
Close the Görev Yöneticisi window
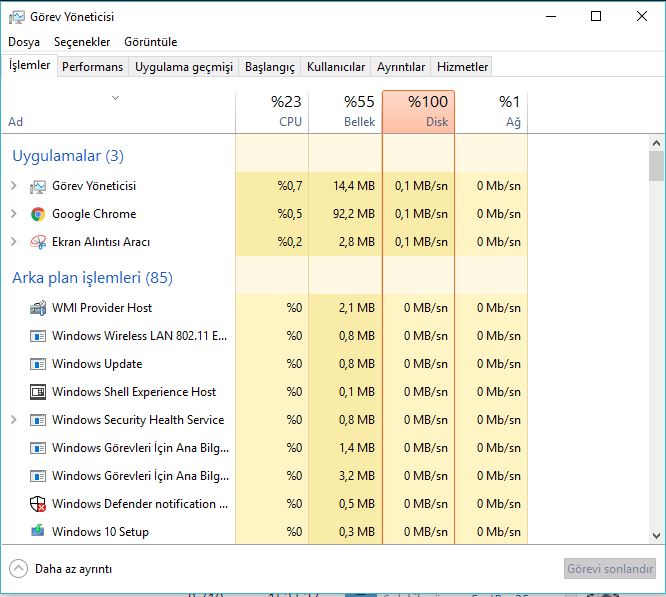coord(642,17)
